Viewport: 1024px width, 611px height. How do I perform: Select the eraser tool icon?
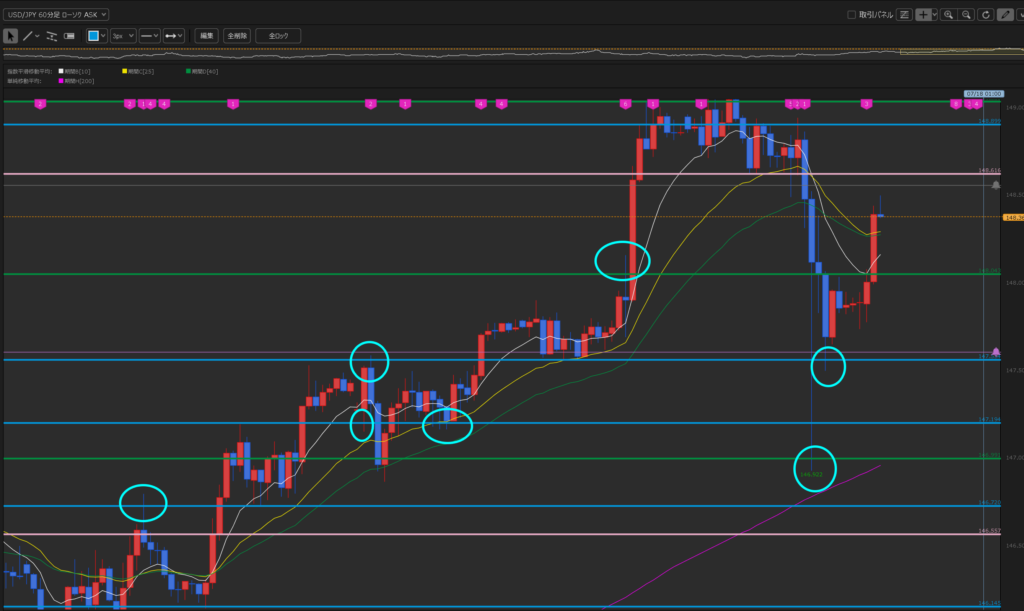(x=69, y=36)
